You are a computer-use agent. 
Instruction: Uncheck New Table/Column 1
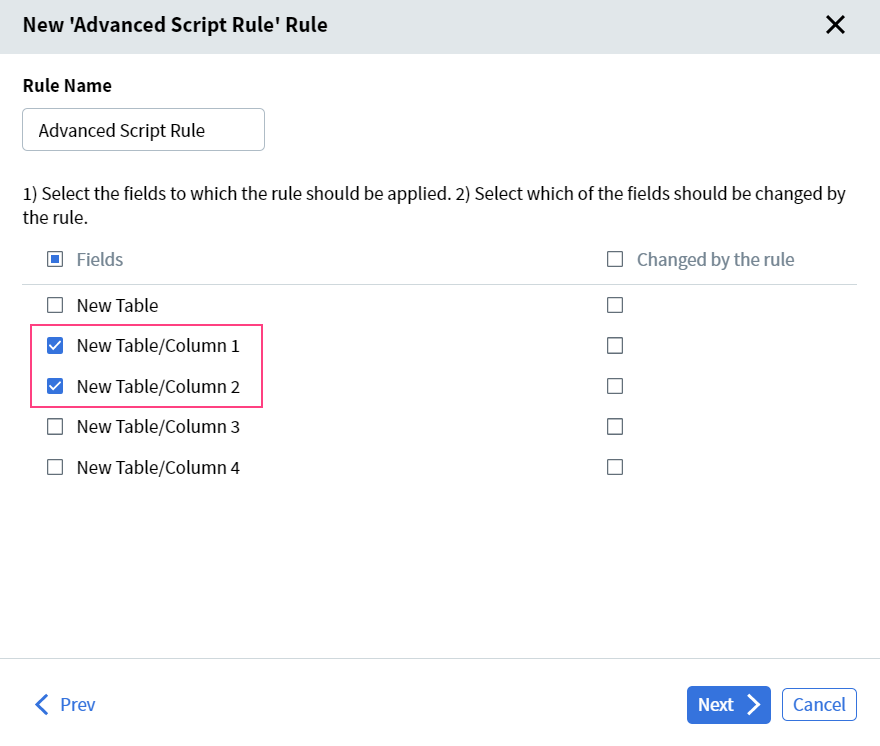(x=55, y=345)
